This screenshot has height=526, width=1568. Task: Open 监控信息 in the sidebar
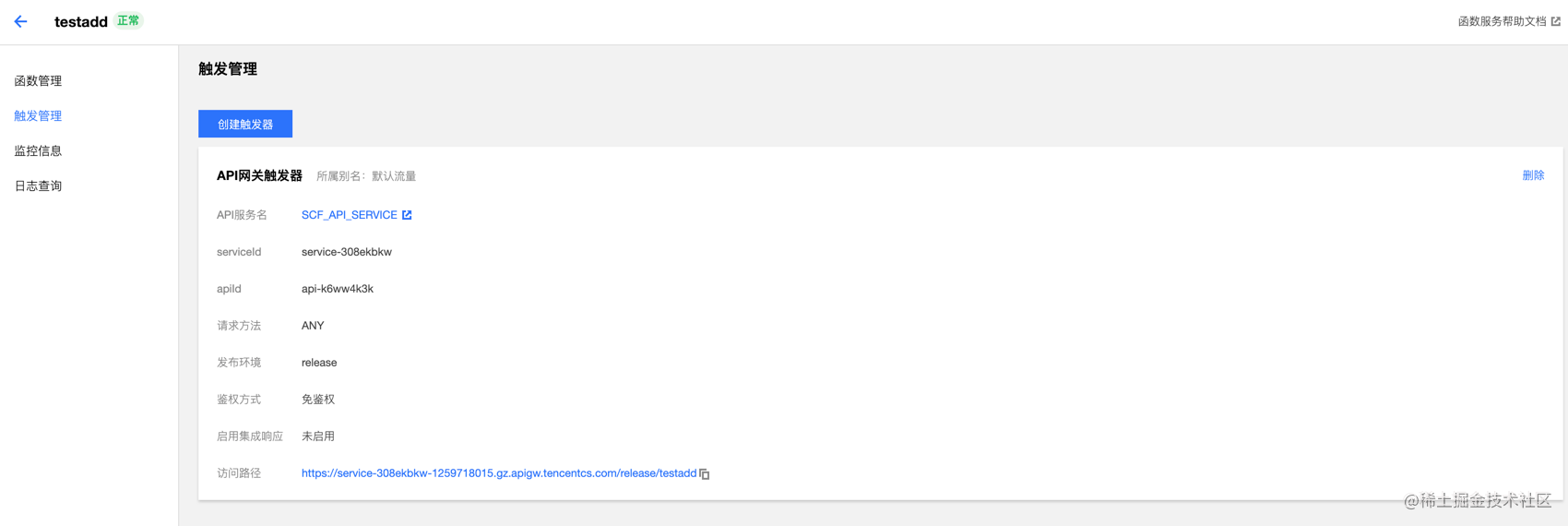click(38, 151)
